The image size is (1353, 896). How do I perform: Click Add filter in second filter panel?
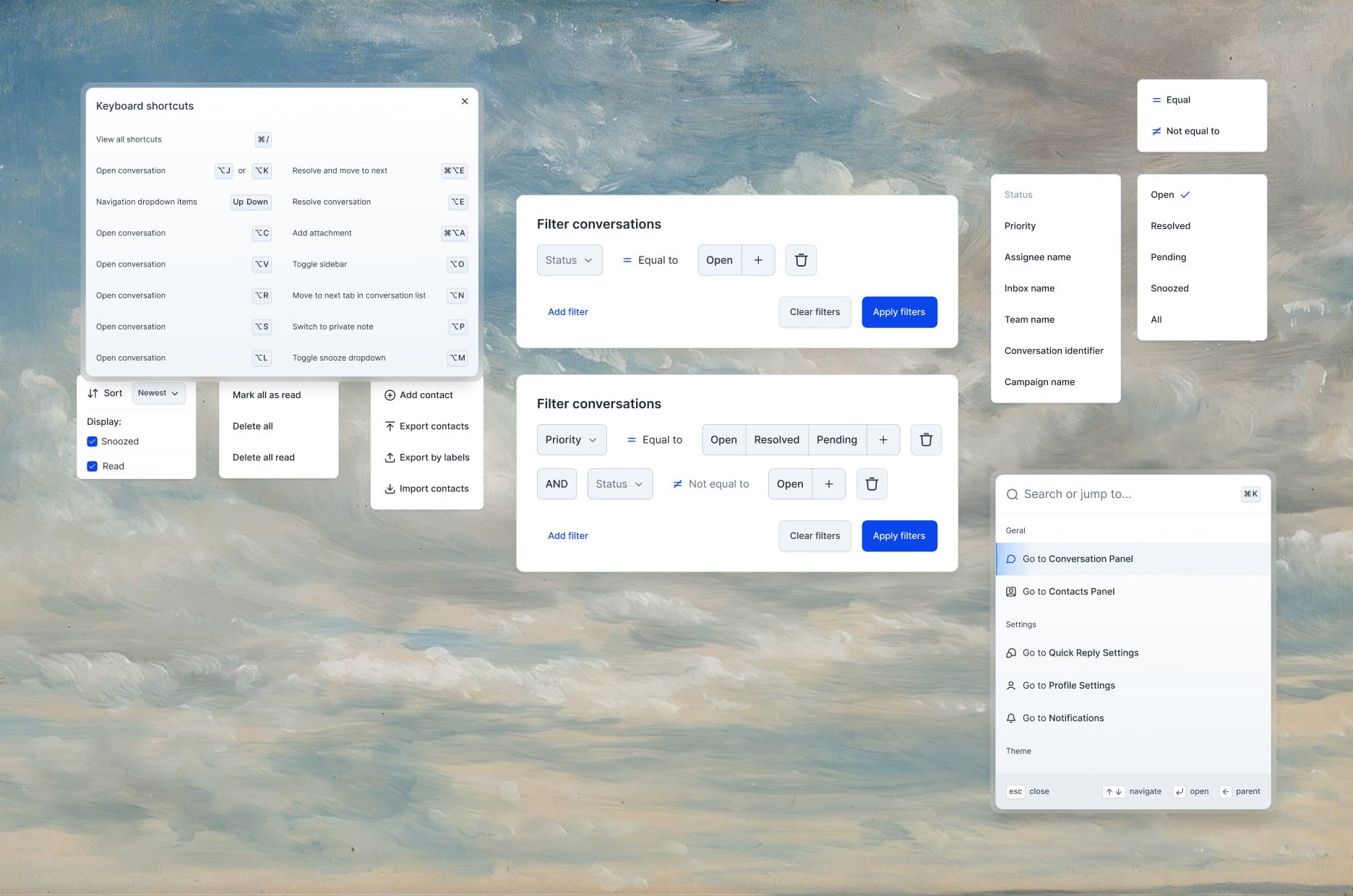(568, 536)
